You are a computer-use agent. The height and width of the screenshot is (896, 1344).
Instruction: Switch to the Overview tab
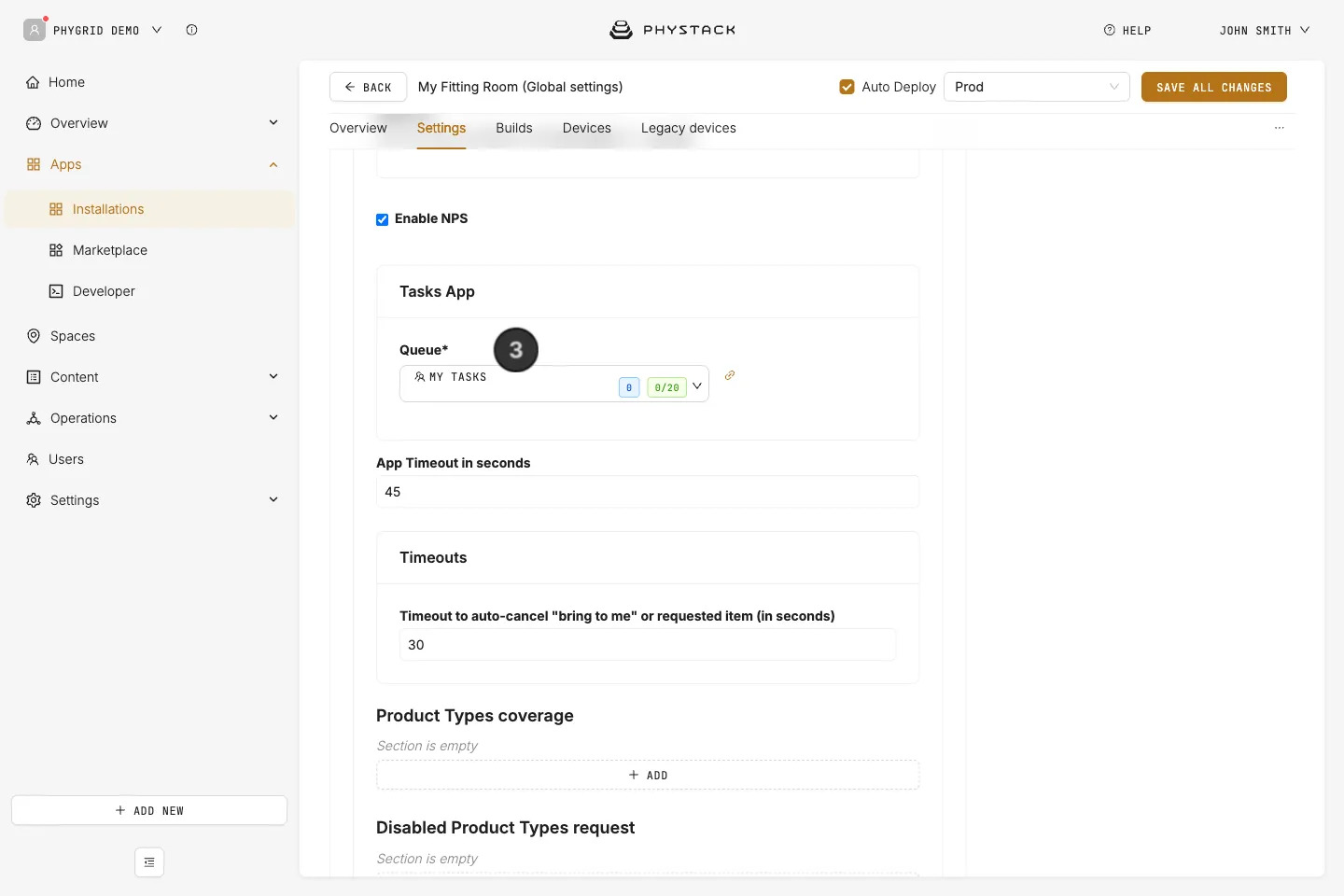pos(358,128)
